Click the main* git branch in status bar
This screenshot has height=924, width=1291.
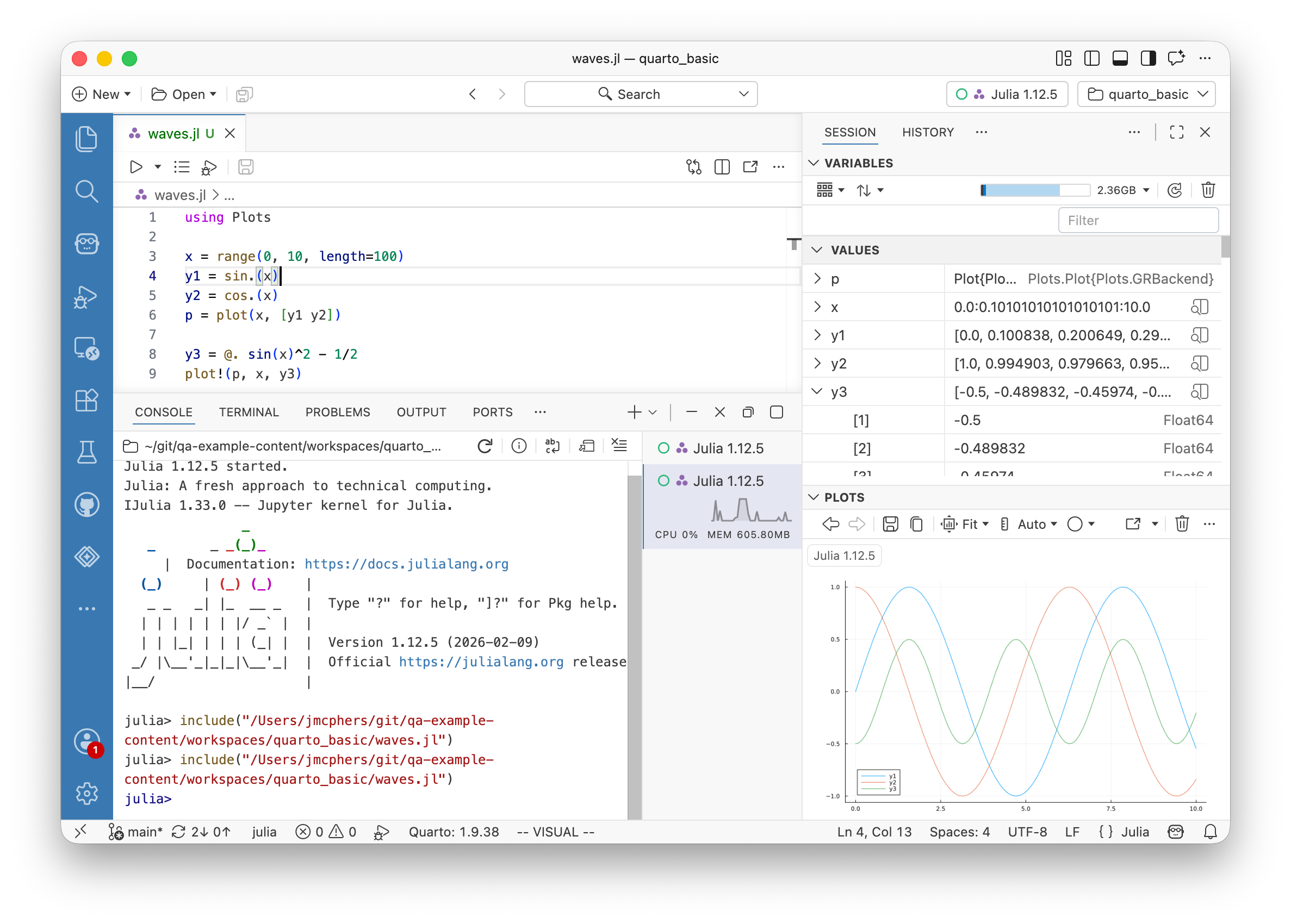point(136,832)
